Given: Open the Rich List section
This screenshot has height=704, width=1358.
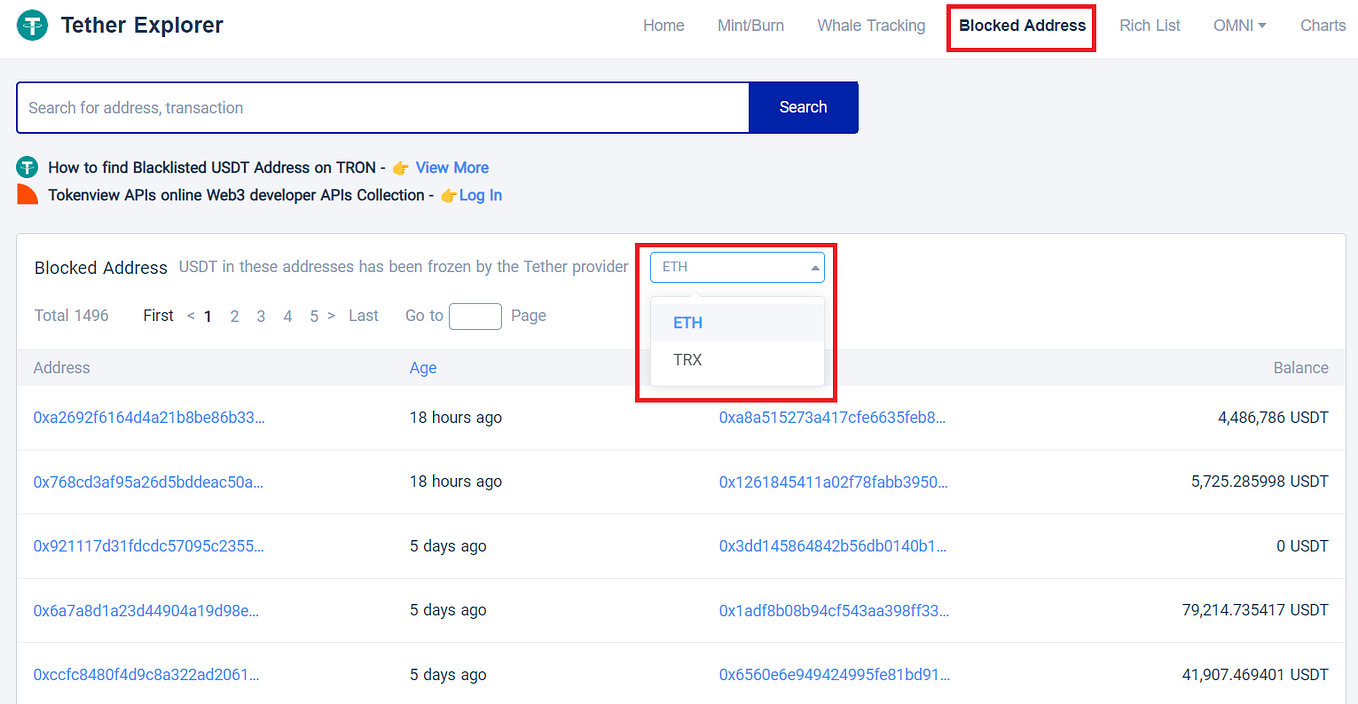Looking at the screenshot, I should tap(1149, 25).
